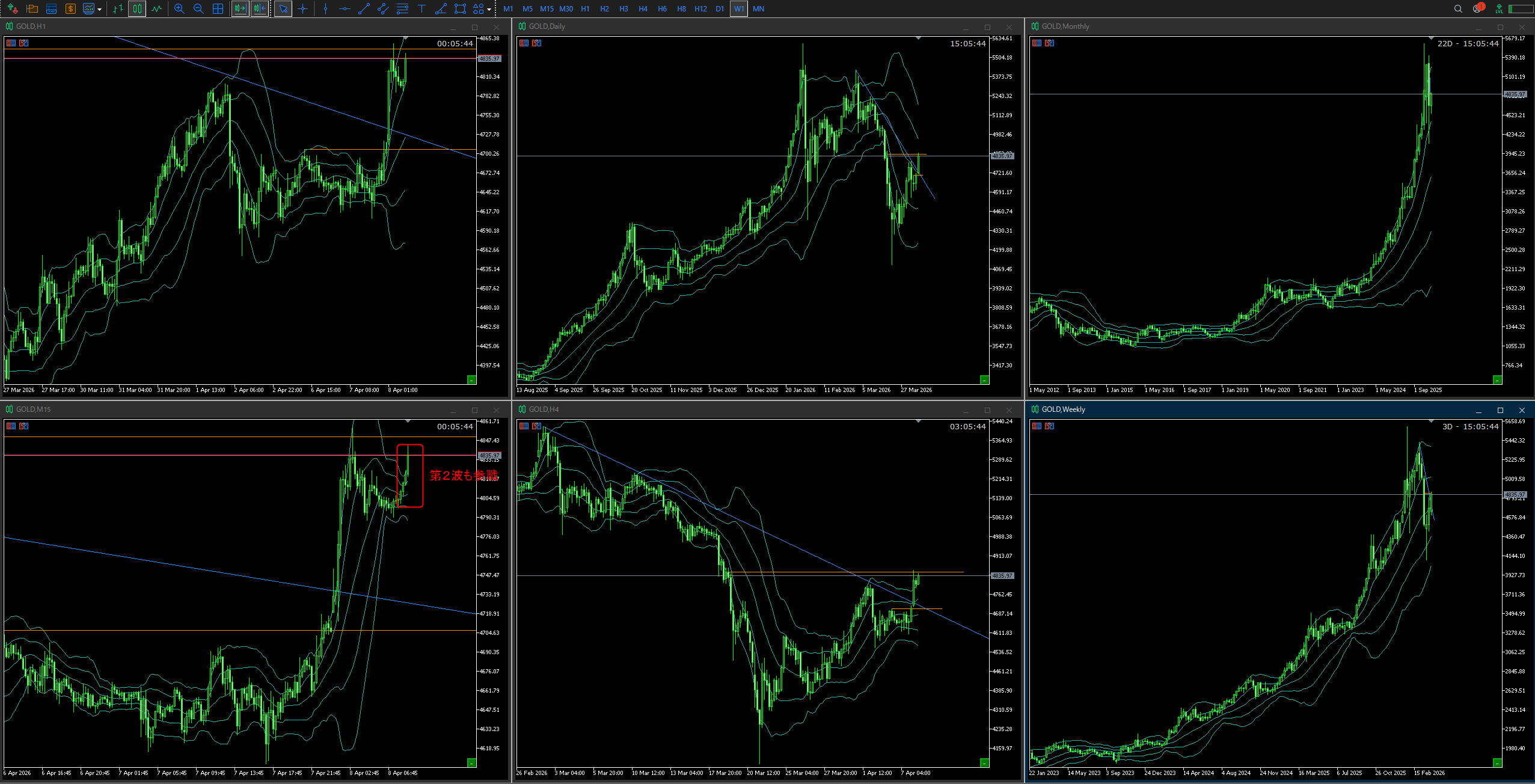Draw a vertical line
This screenshot has height=784, width=1535.
[325, 8]
